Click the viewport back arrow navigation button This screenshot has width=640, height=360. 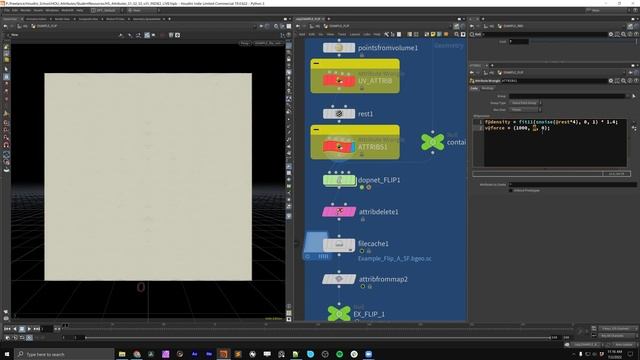click(6, 26)
